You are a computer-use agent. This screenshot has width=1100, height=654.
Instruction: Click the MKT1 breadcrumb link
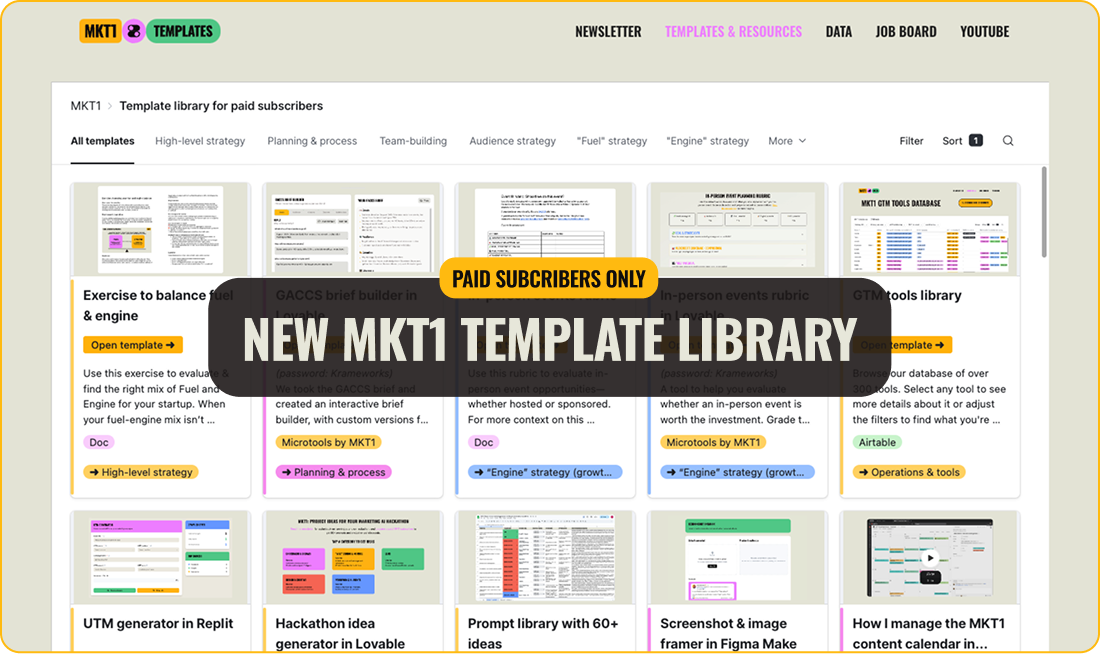click(86, 106)
